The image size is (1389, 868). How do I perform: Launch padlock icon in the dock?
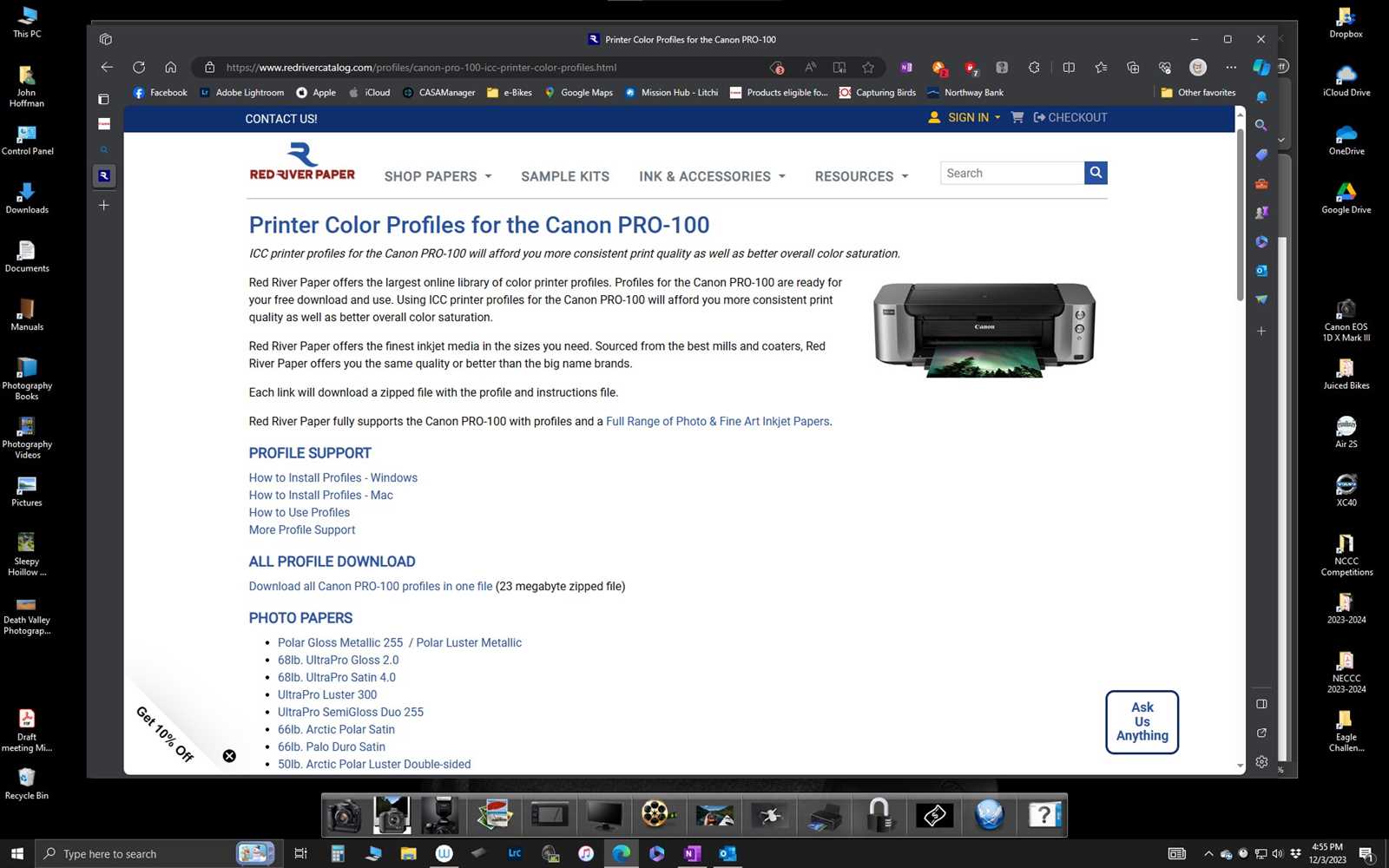click(x=879, y=815)
